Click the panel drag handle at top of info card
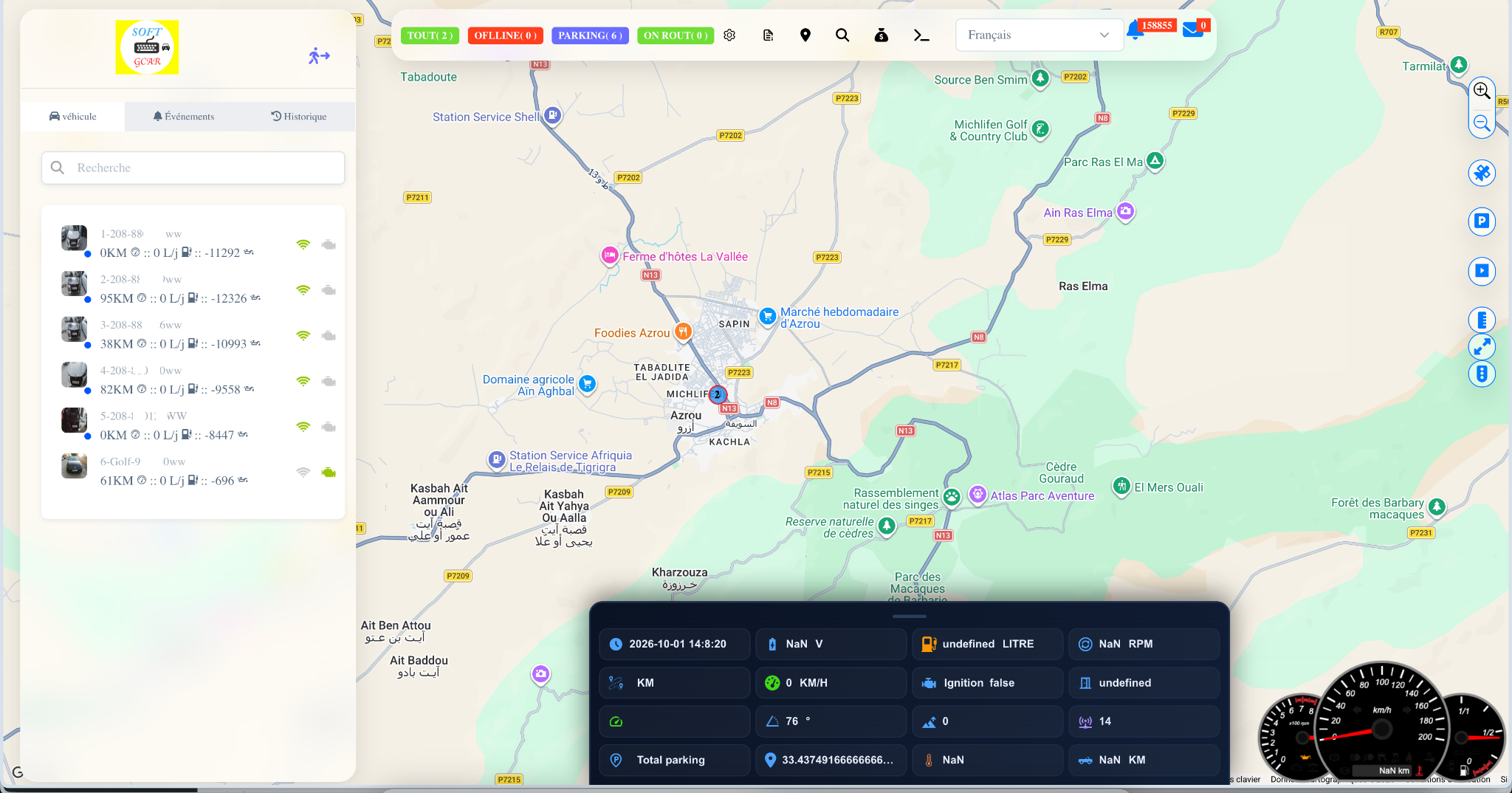1512x793 pixels. point(909,616)
